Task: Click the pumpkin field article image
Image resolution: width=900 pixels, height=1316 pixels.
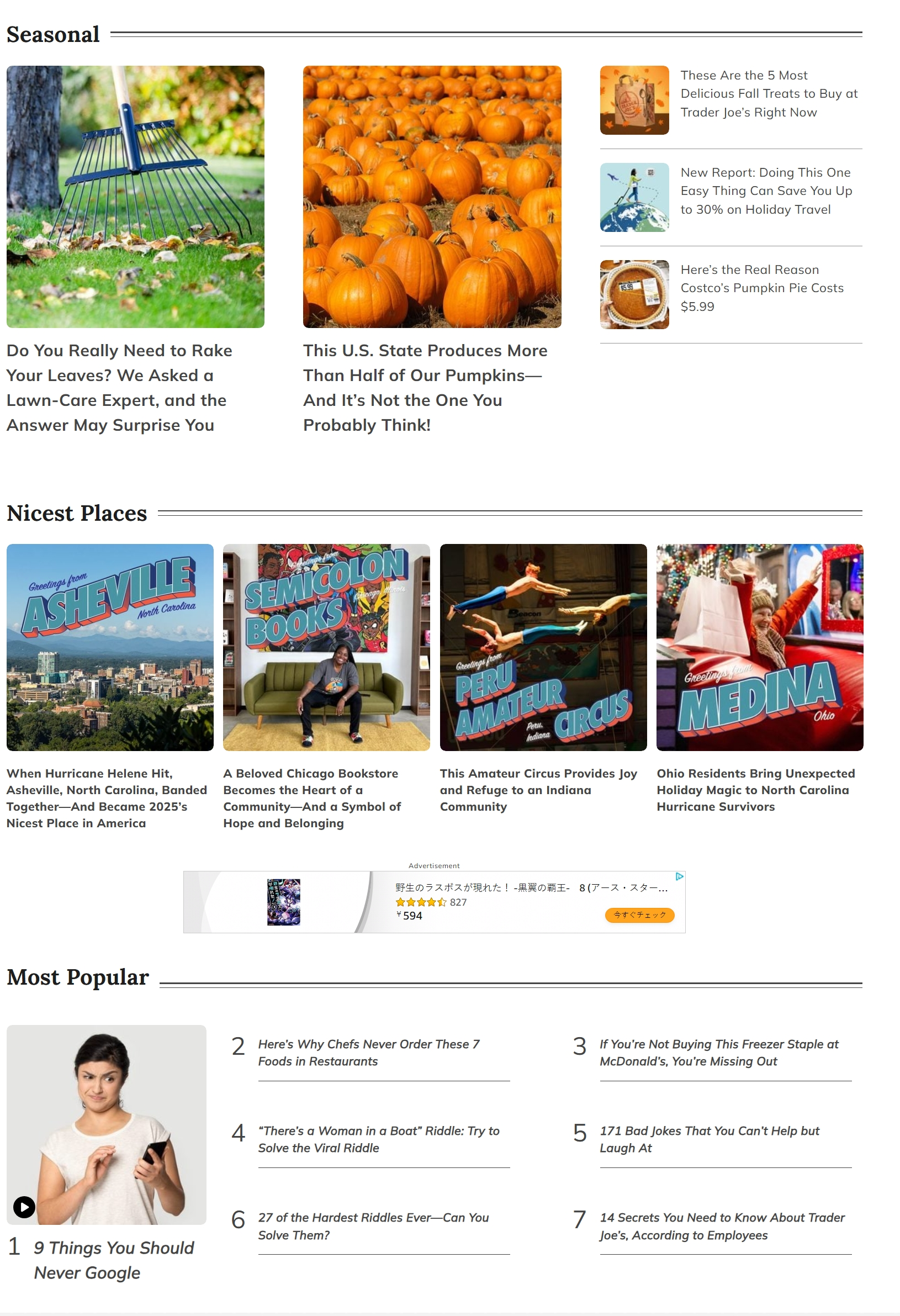Action: point(432,197)
